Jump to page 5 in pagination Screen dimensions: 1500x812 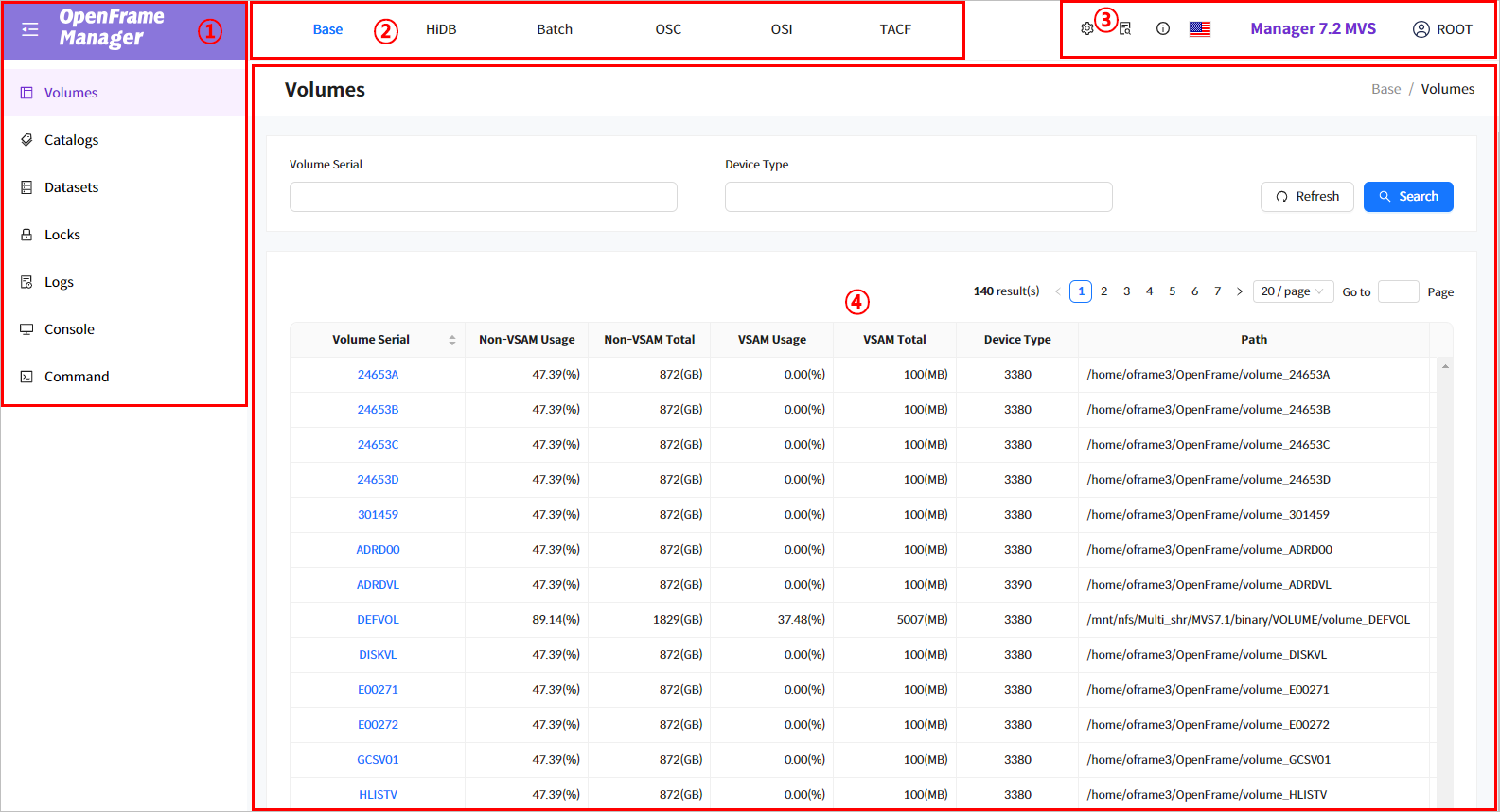point(1172,291)
